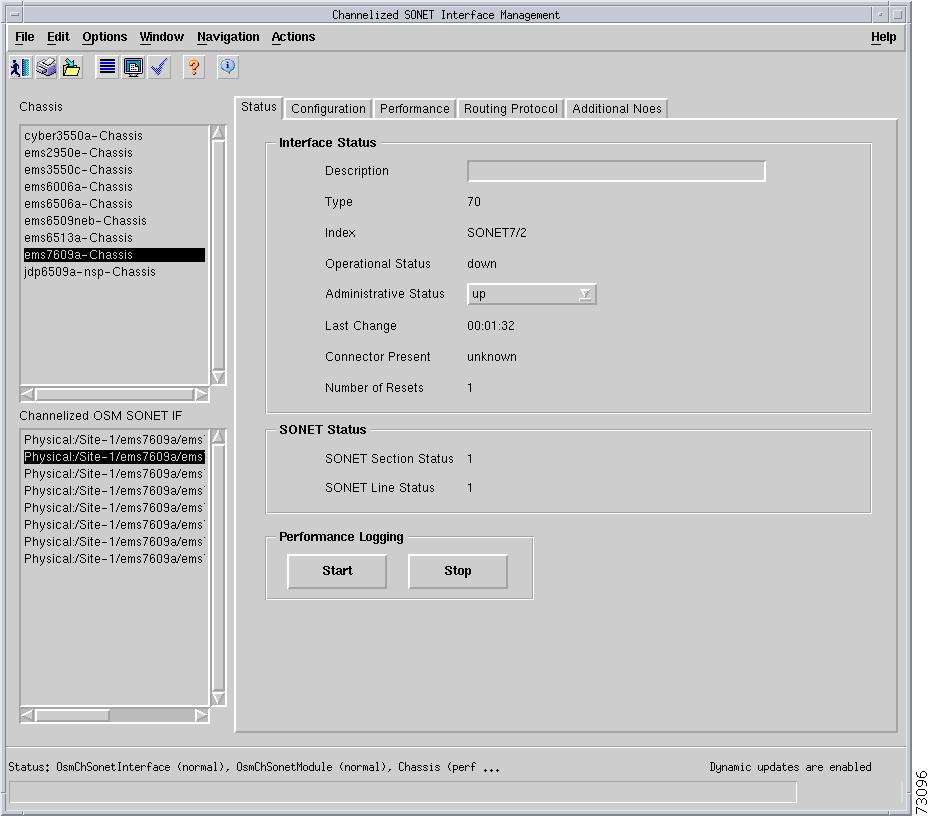
Task: Click the striped lines toolbar icon
Action: point(107,67)
